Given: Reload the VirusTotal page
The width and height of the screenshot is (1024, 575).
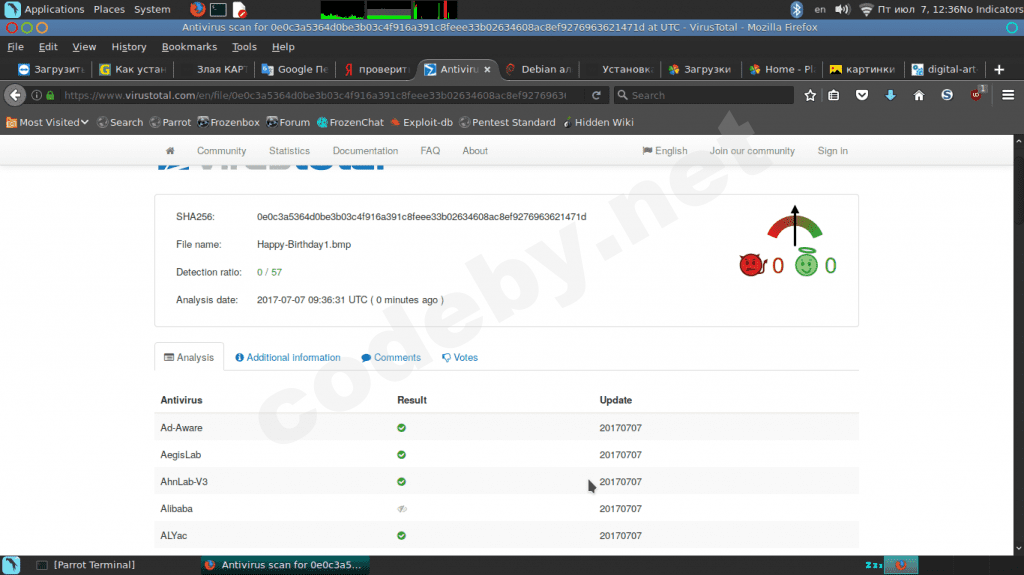Looking at the screenshot, I should pyautogui.click(x=596, y=95).
